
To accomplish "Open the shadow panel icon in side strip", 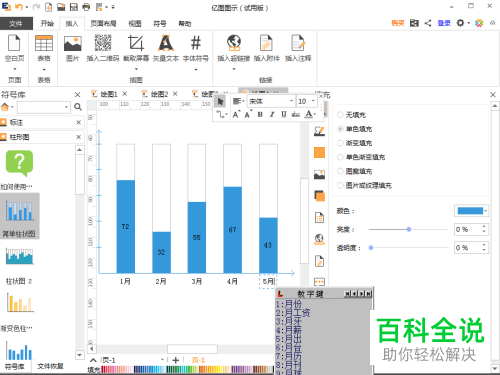I will [319, 196].
